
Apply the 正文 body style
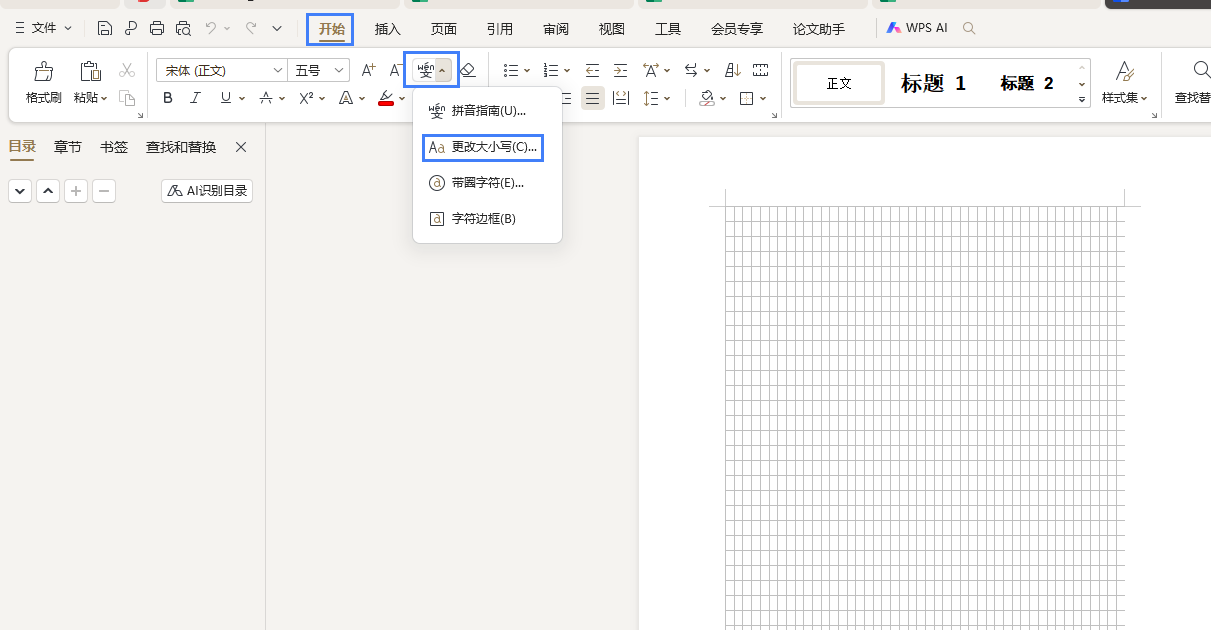tap(839, 83)
